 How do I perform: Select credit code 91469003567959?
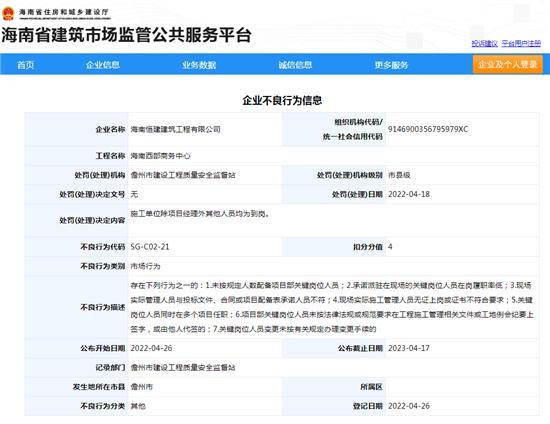click(x=428, y=129)
